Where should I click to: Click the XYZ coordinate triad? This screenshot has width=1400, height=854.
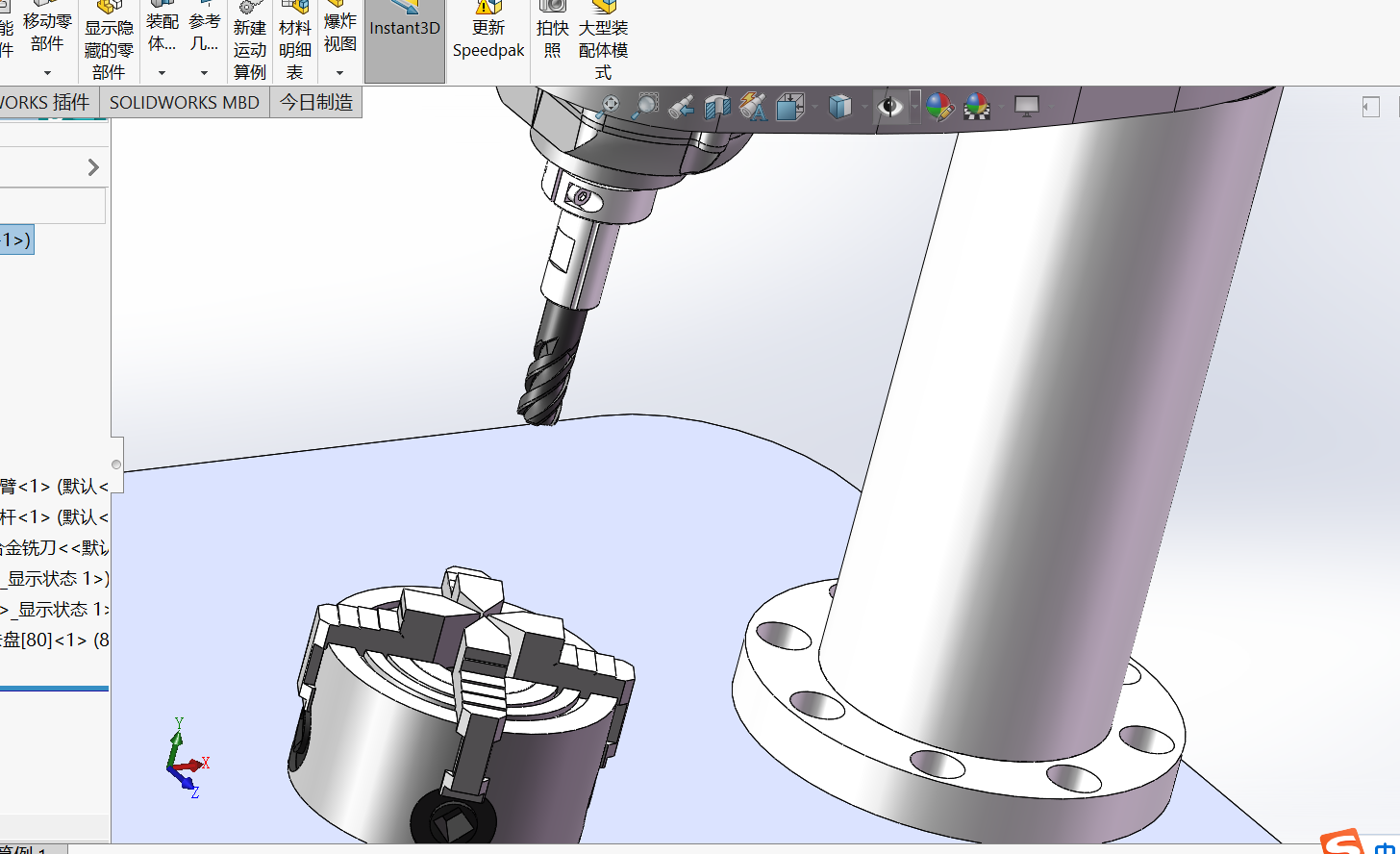click(186, 758)
